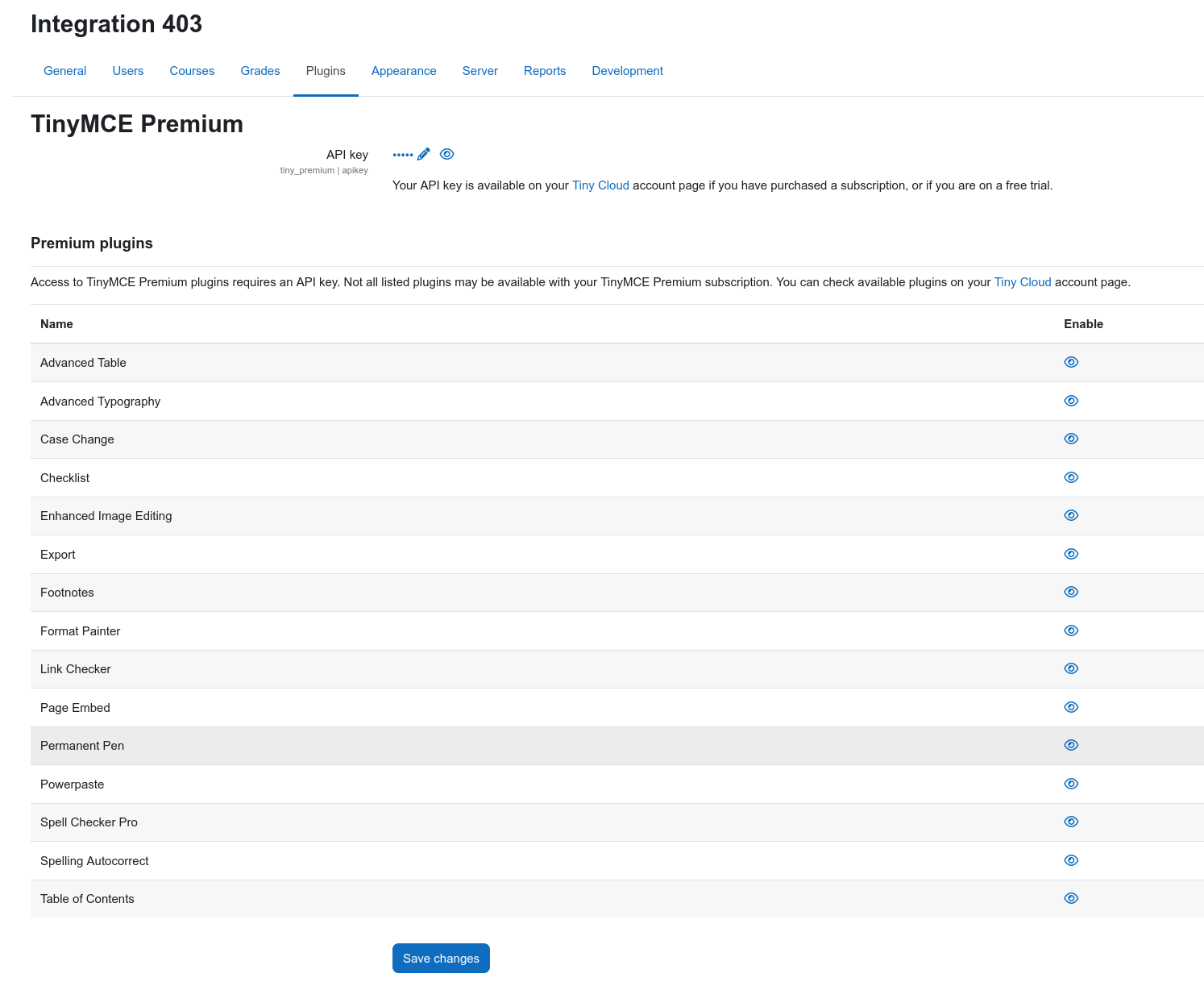This screenshot has width=1204, height=1007.
Task: Click the Enable column header
Action: 1083,324
